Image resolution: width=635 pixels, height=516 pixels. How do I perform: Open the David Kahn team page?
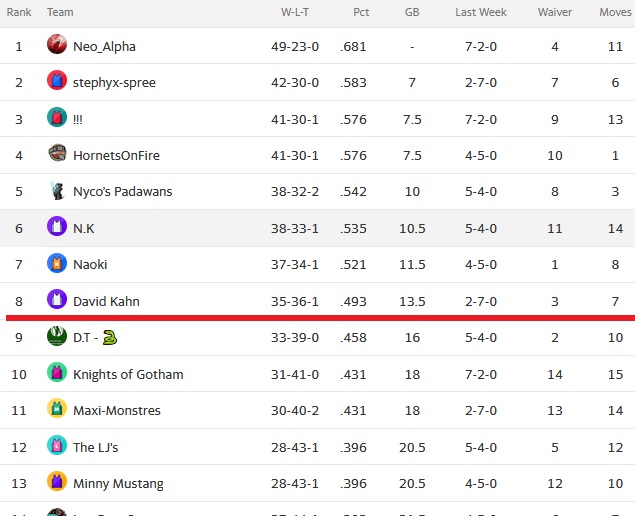(x=106, y=301)
